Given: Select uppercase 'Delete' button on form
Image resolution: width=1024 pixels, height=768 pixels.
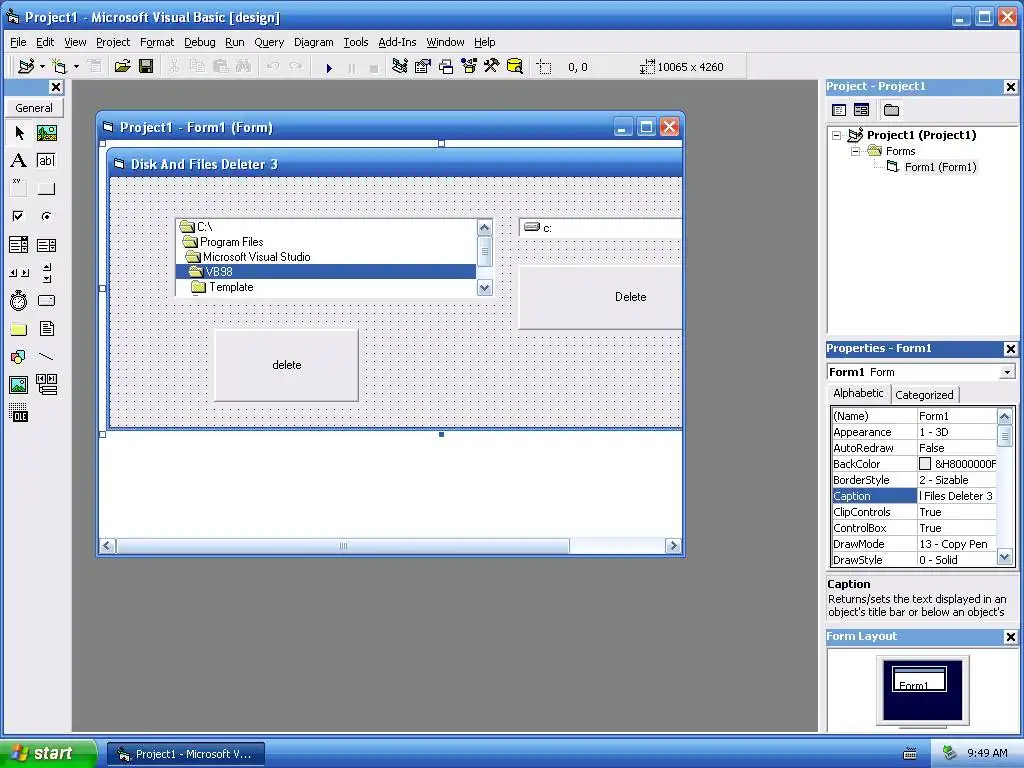Looking at the screenshot, I should 600,297.
